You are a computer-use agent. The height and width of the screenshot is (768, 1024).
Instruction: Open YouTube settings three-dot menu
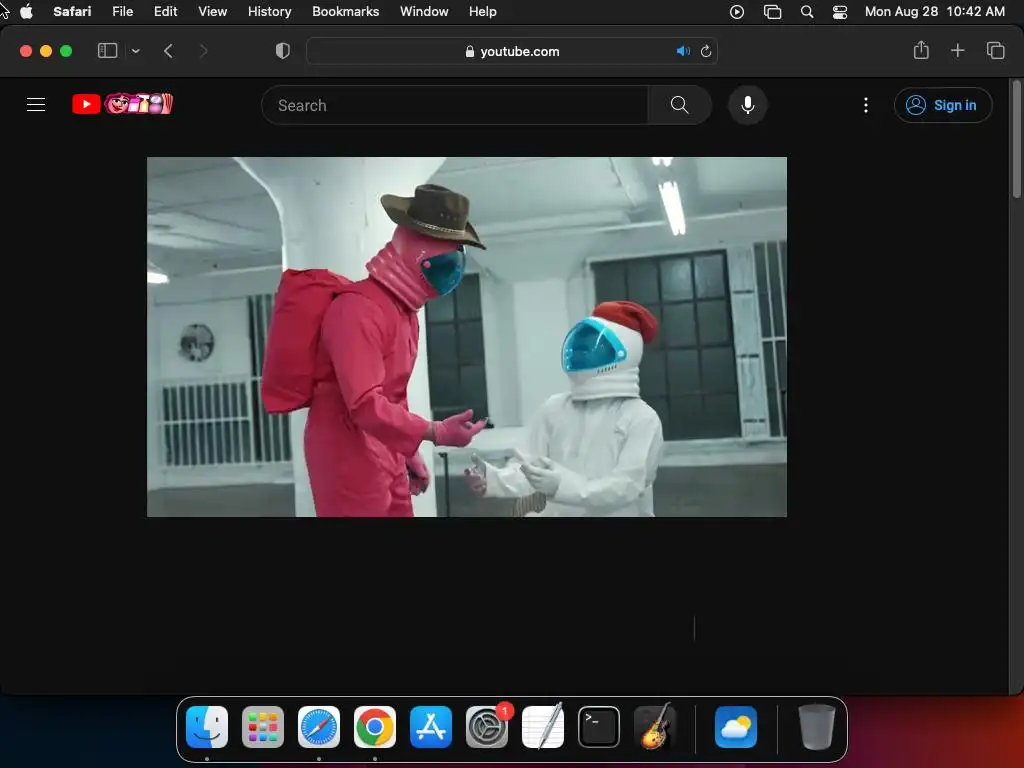coord(866,105)
